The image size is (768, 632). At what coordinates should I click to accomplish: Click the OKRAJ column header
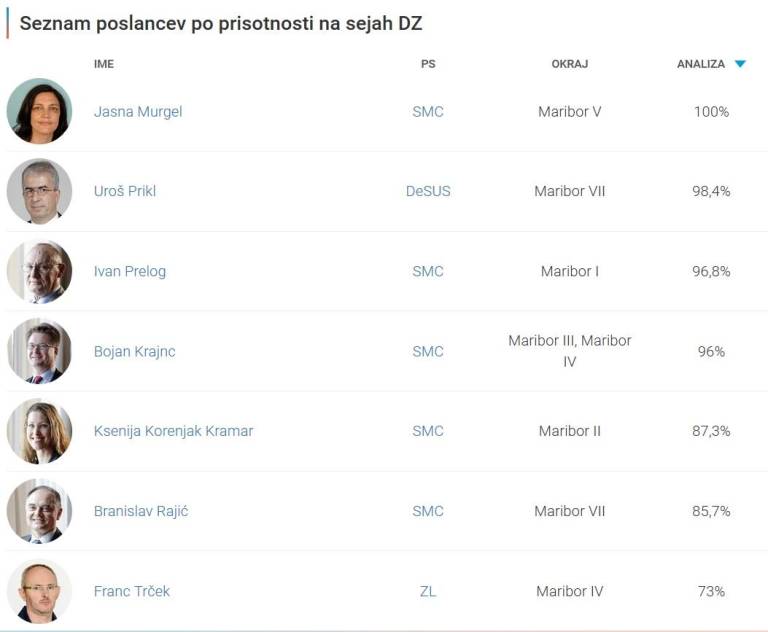tap(569, 64)
